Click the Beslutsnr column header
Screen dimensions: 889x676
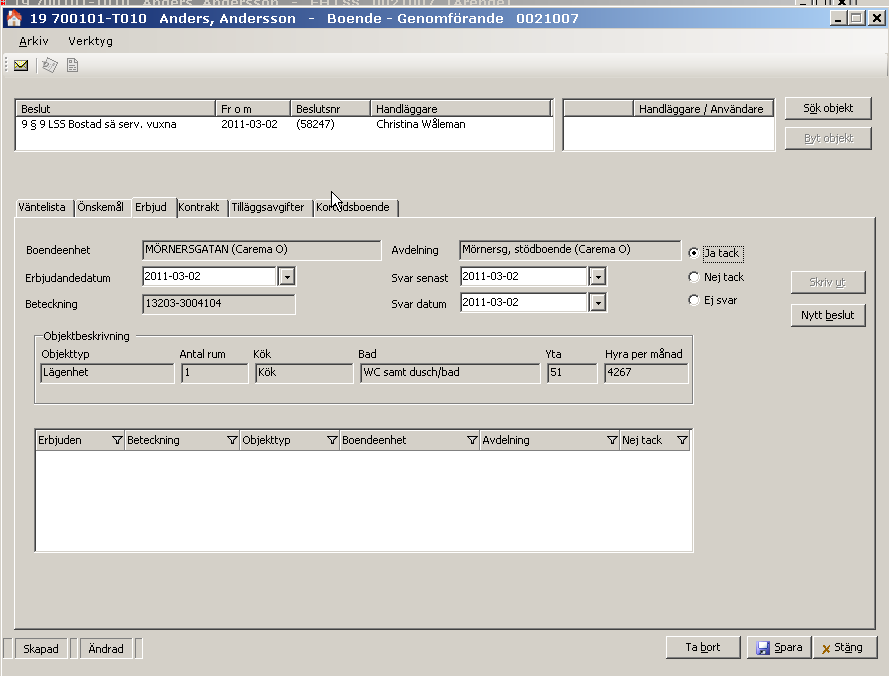pos(331,109)
